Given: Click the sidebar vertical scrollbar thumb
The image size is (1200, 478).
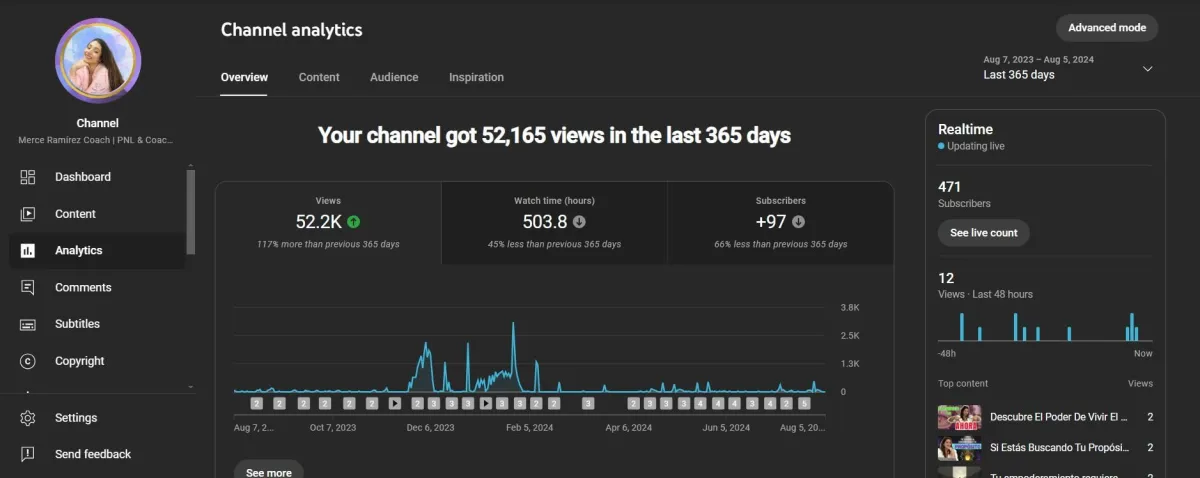Looking at the screenshot, I should pos(190,212).
